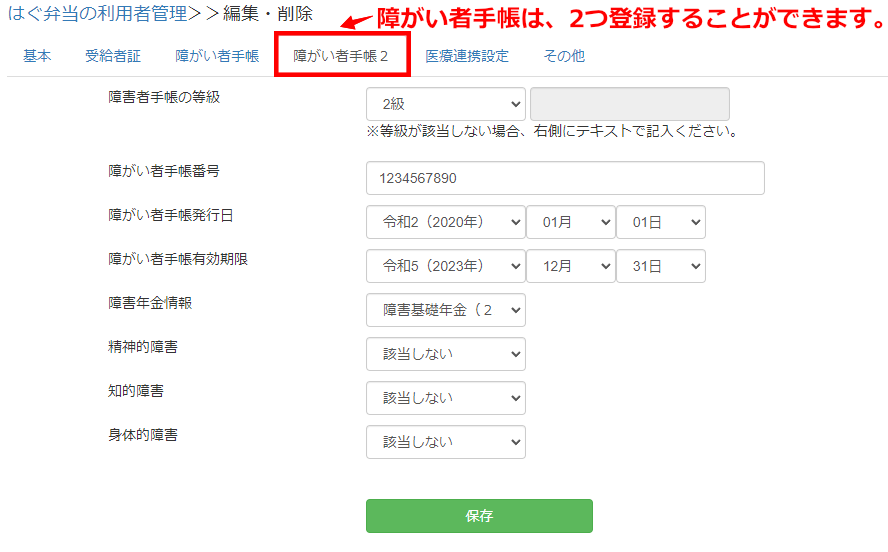Viewport: 888px width, 552px height.
Task: Open the 発行日 year dropdown 令和2（2020年）
Action: [x=445, y=222]
